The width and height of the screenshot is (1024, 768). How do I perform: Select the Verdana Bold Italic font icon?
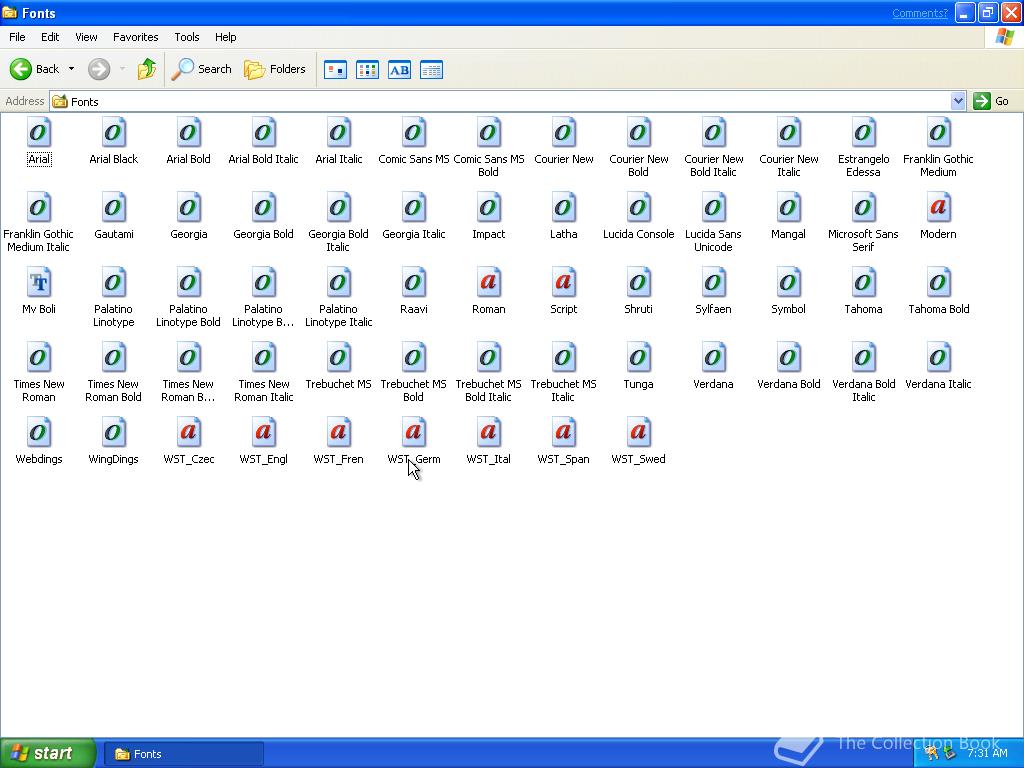863,358
